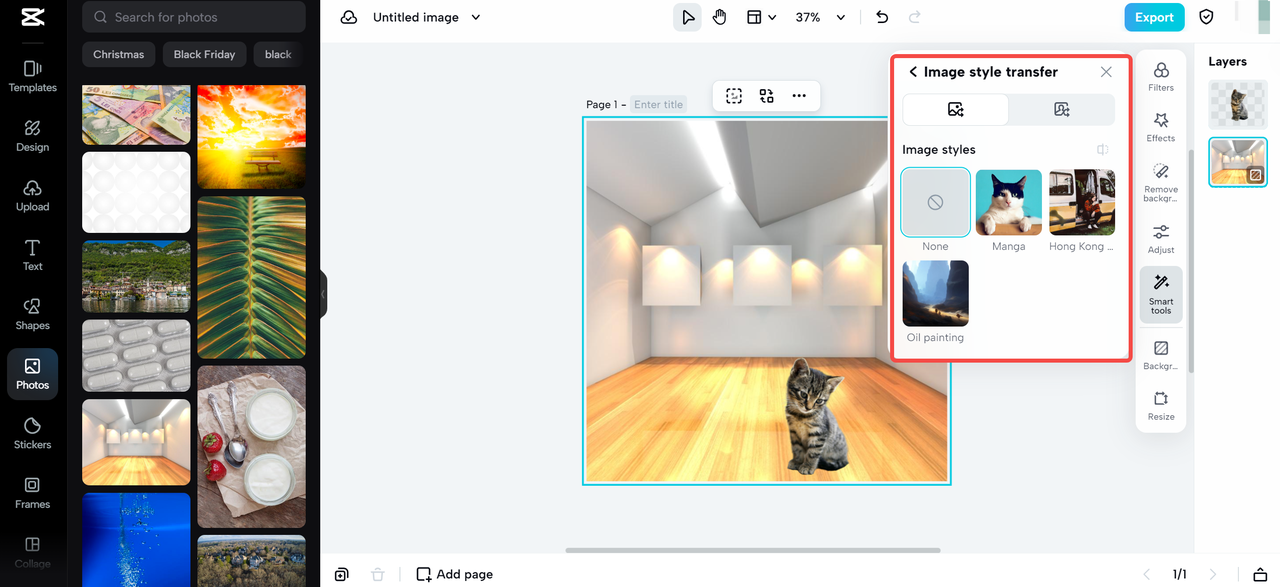Viewport: 1280px width, 587px height.
Task: Redo the last action
Action: pyautogui.click(x=914, y=17)
